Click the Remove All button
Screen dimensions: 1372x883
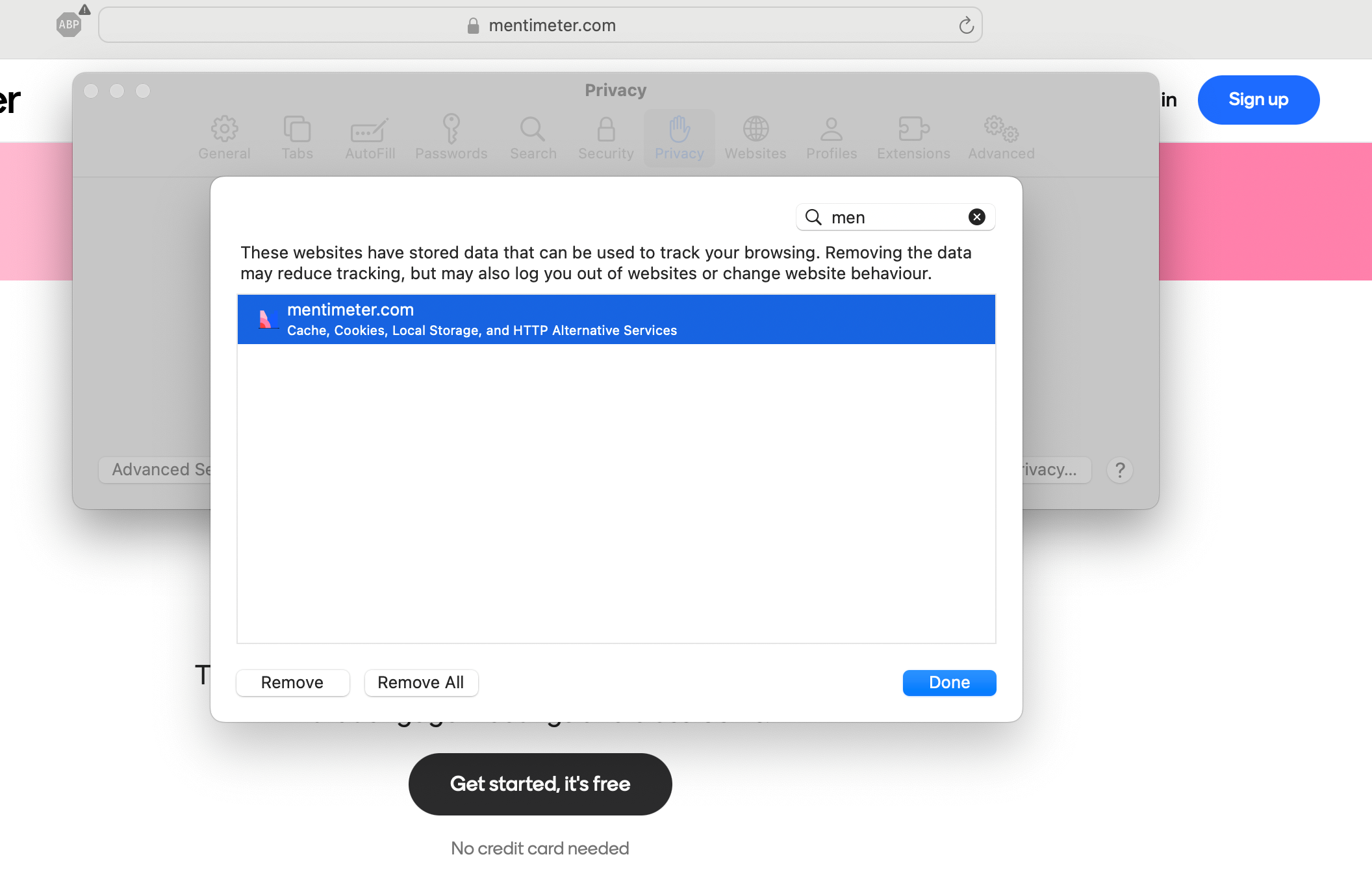coord(421,682)
